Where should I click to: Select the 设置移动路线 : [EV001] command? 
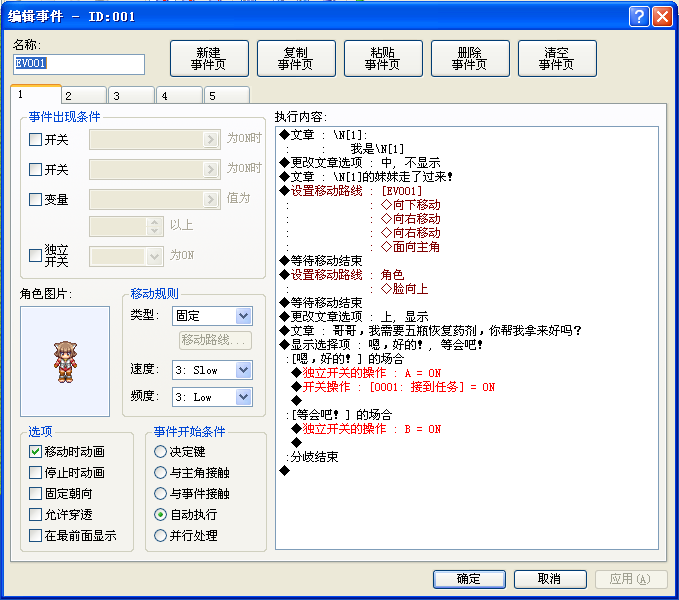(x=350, y=191)
